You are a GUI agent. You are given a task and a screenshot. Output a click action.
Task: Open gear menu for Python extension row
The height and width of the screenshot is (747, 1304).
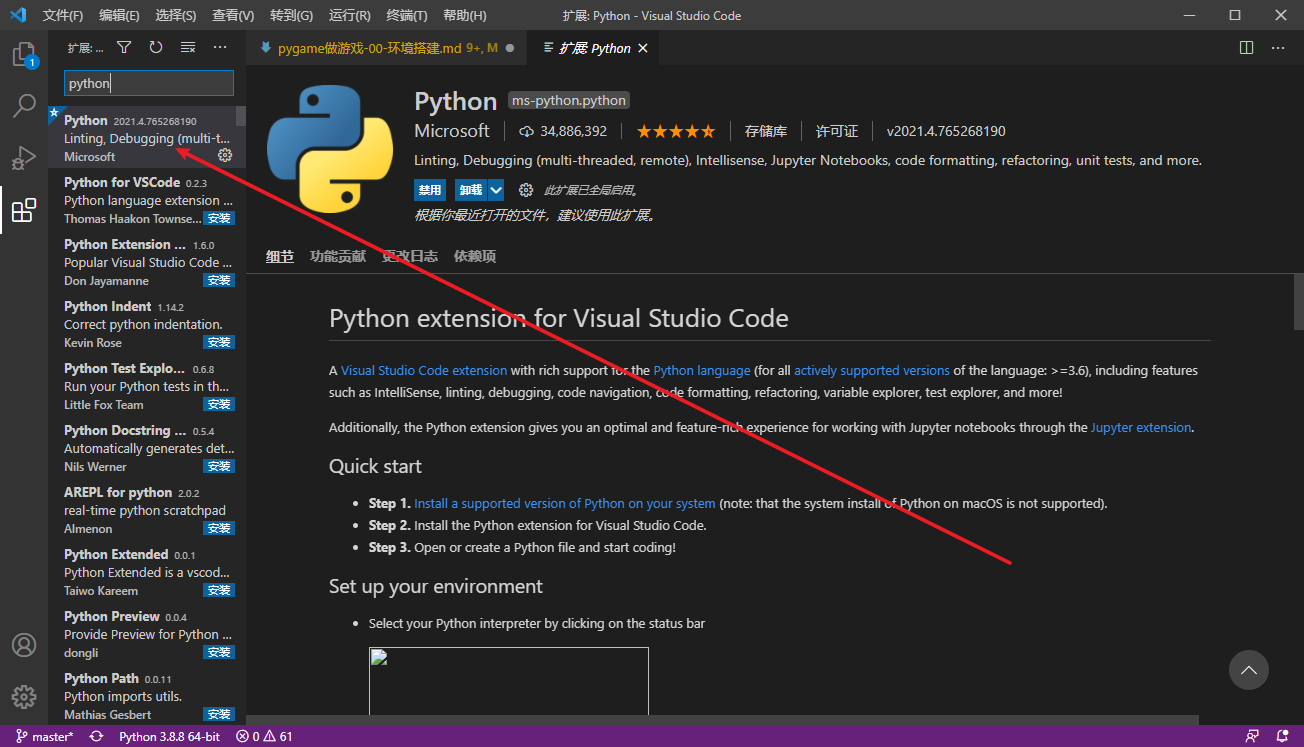pos(225,155)
